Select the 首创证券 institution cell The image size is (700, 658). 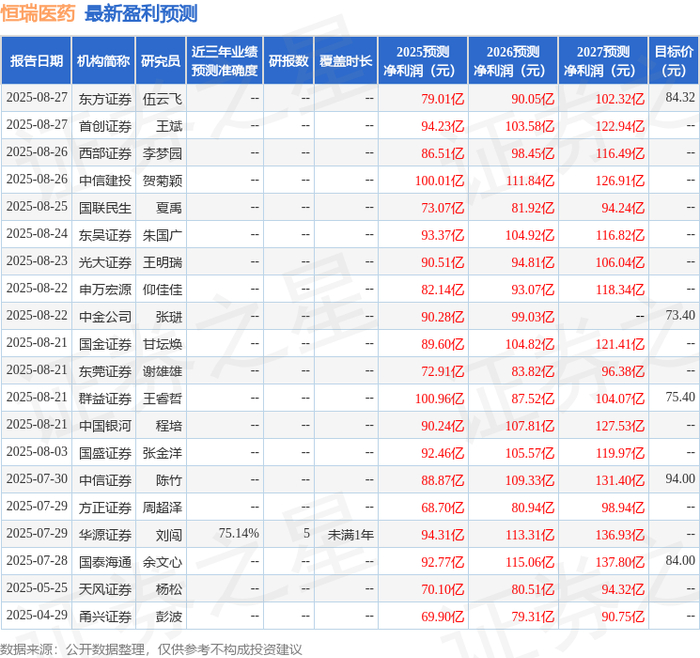tap(105, 126)
